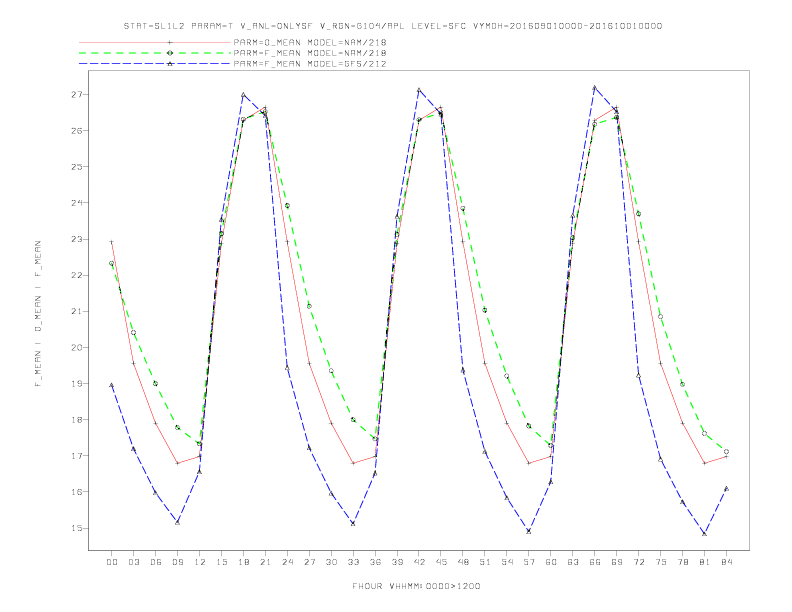Click x-axis tick label 51
This screenshot has width=792, height=612.
pos(485,562)
